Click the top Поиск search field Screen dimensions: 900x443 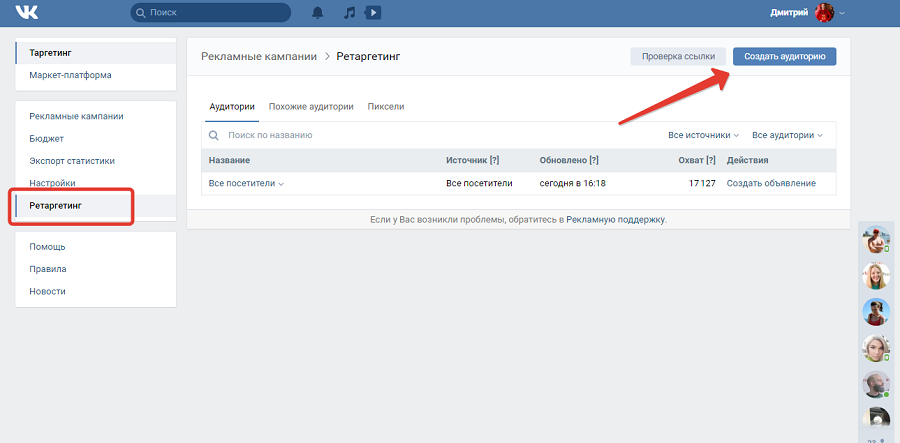[211, 12]
